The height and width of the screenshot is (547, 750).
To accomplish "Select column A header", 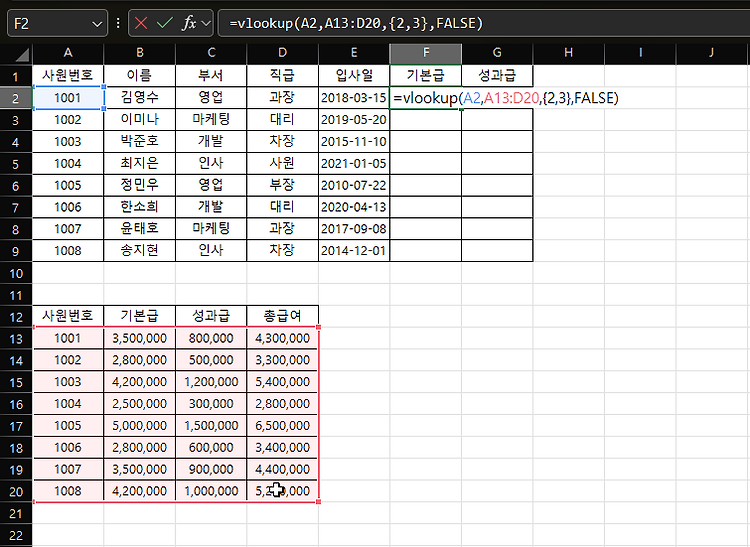I will coord(68,53).
